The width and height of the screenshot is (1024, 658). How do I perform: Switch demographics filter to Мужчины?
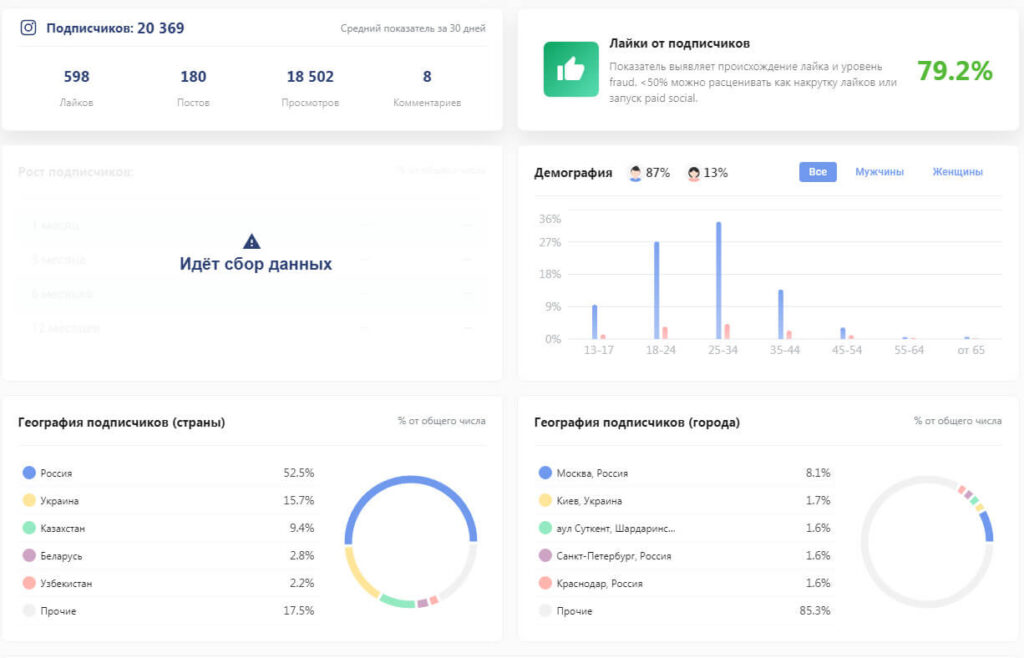(879, 172)
